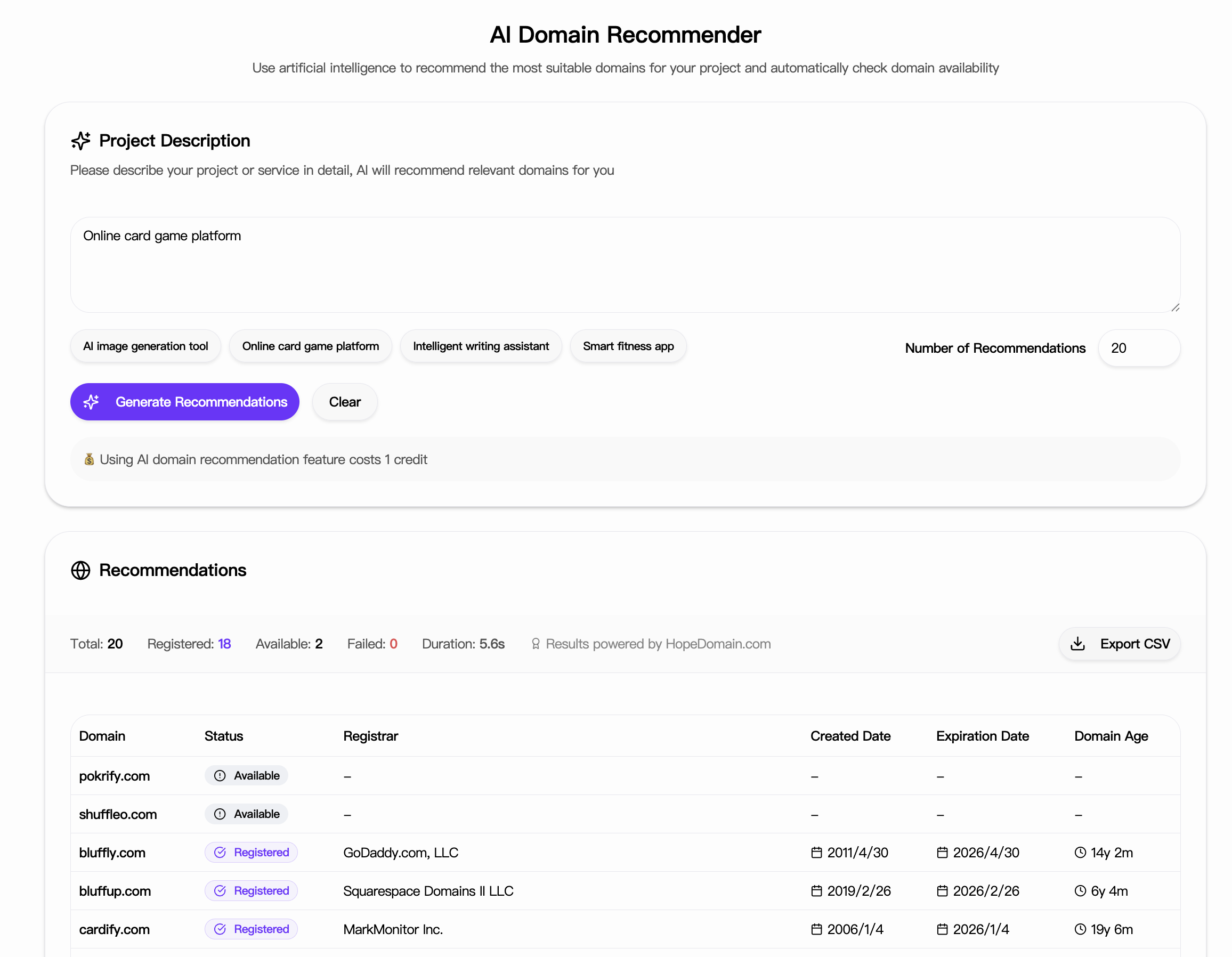
Task: Click the AI Domain Recommender title
Action: [625, 35]
